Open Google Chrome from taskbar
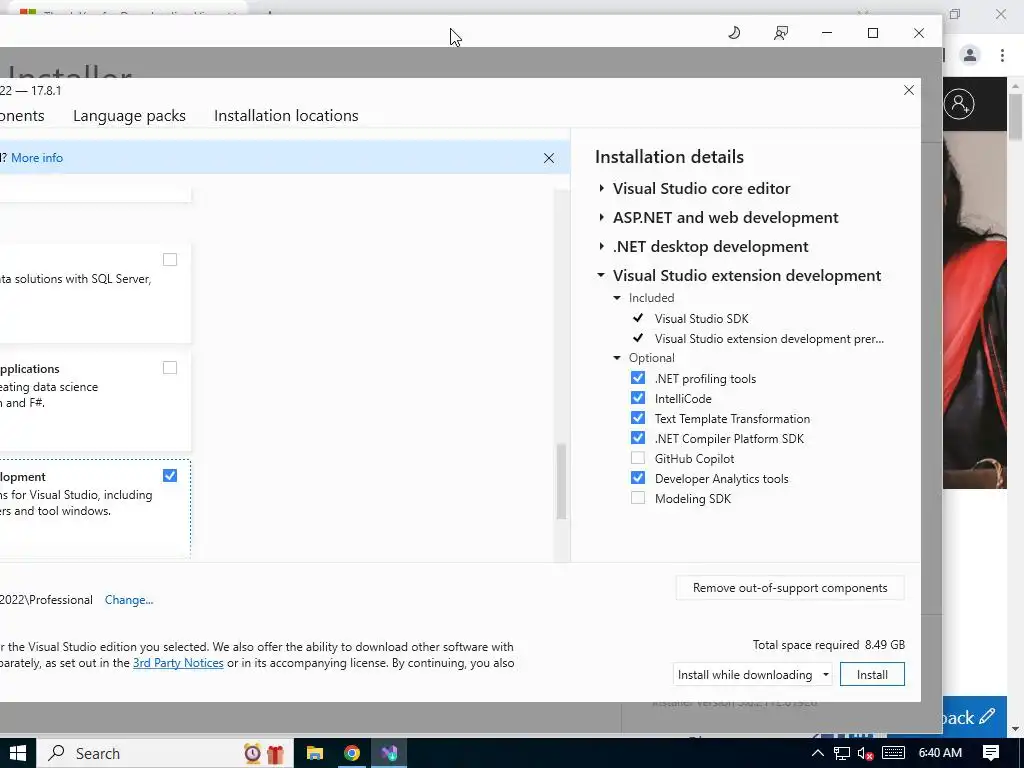The width and height of the screenshot is (1024, 768). coord(352,753)
